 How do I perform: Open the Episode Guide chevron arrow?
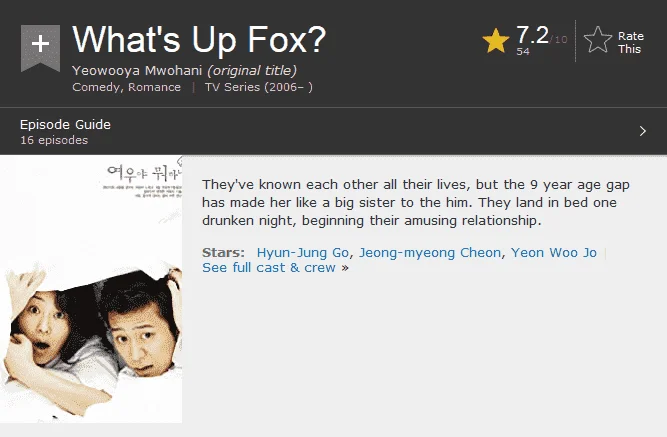click(x=643, y=131)
